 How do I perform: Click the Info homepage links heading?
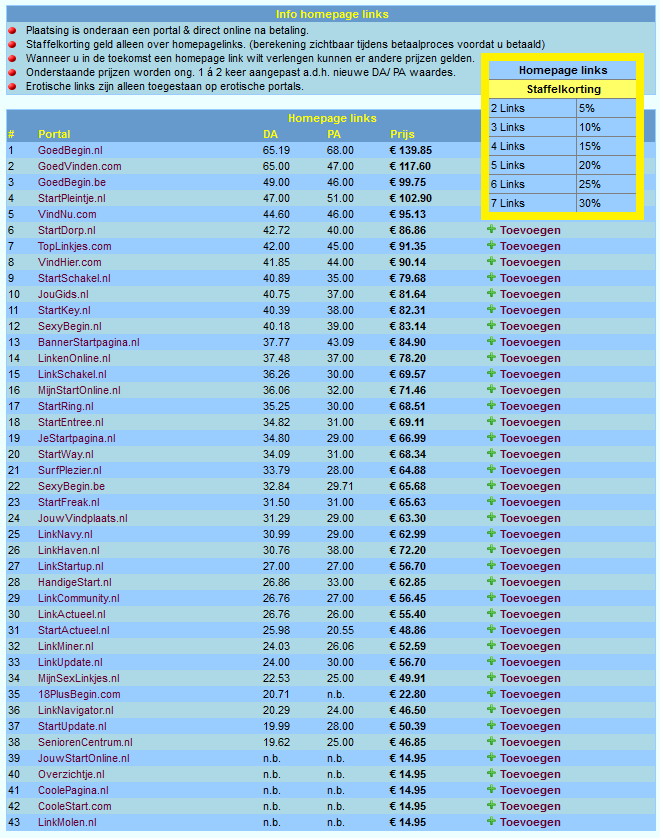coord(332,14)
